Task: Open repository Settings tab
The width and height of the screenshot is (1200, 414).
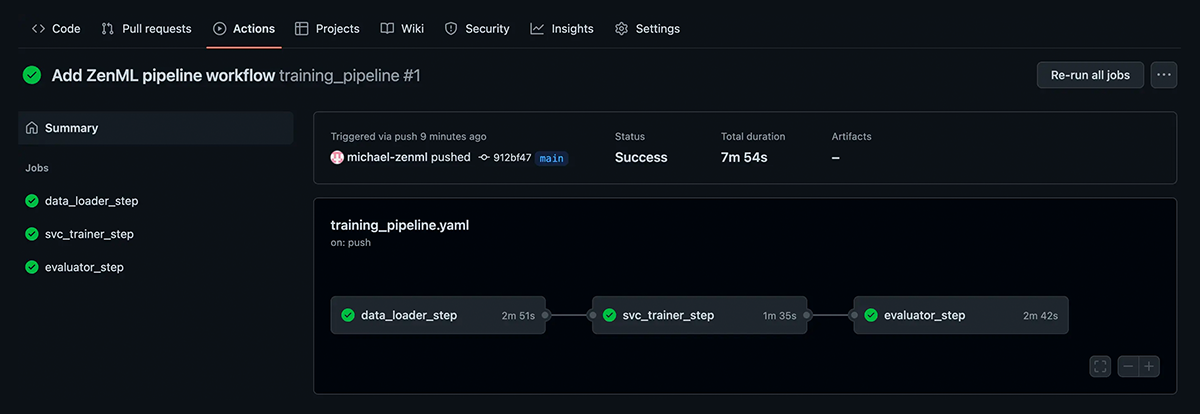Action: [647, 29]
